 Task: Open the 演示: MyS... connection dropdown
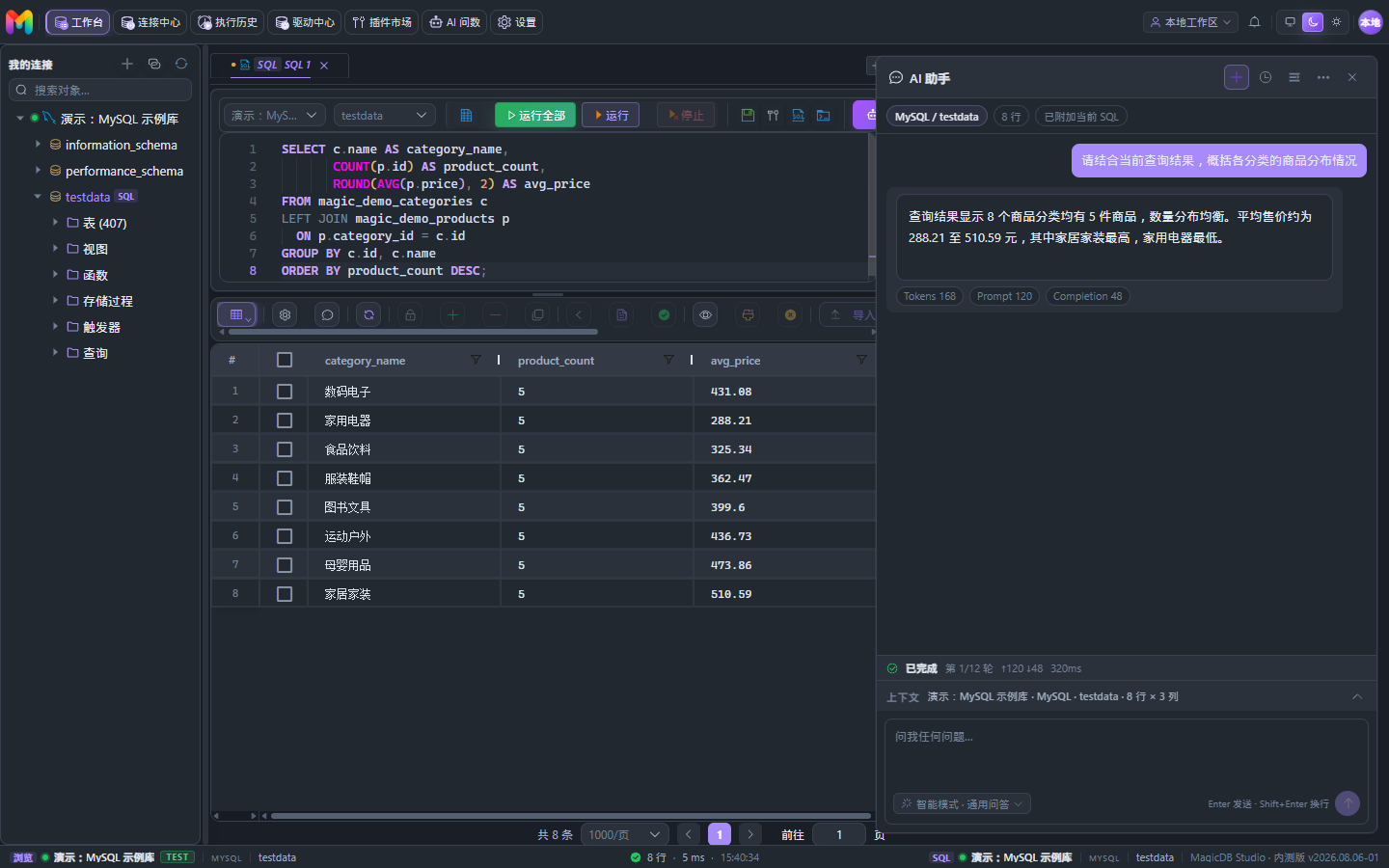point(275,116)
